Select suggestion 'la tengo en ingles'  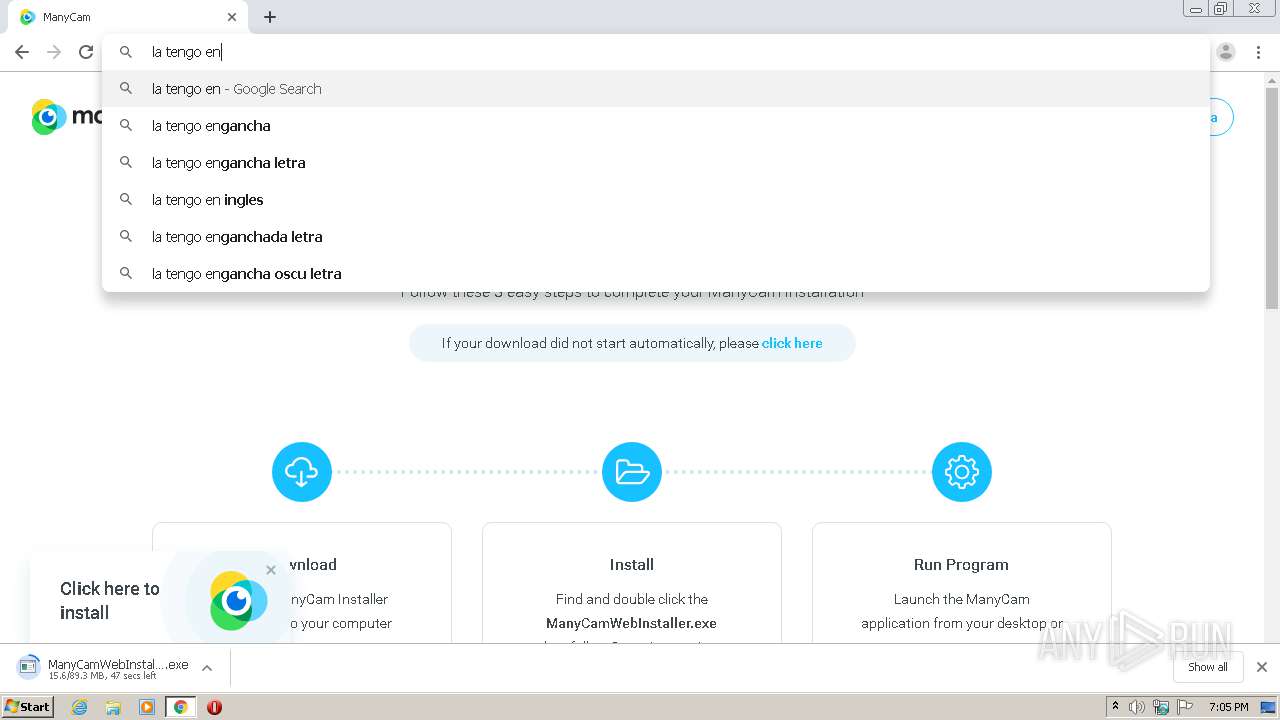pos(655,200)
